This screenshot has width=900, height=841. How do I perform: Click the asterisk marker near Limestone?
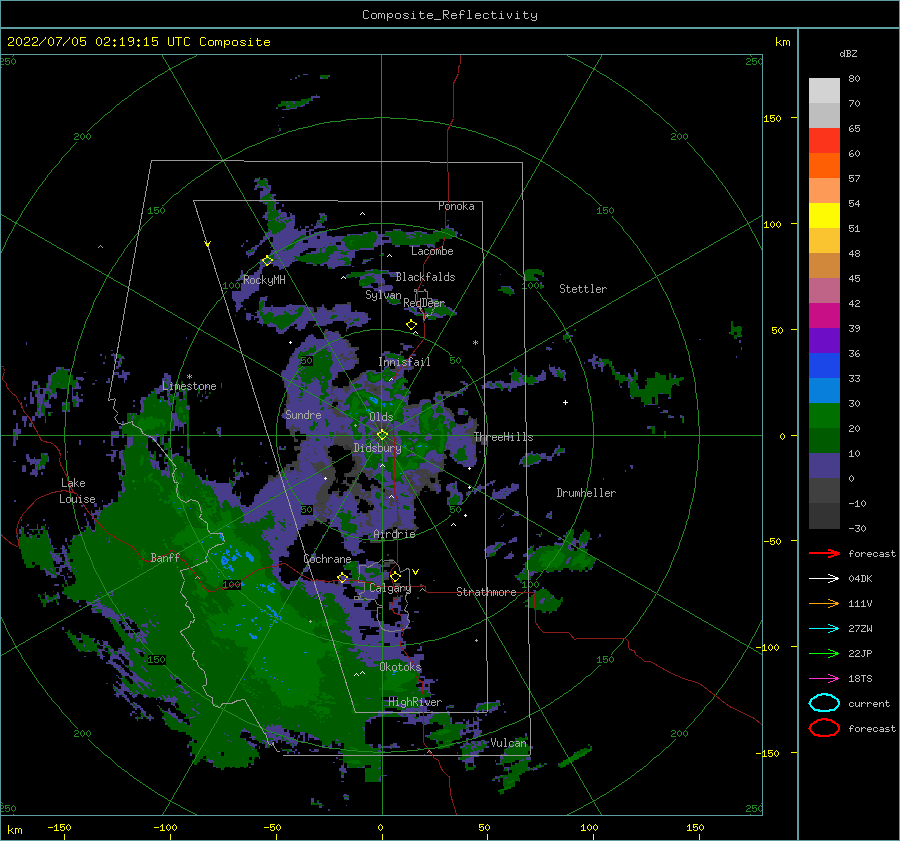189,377
